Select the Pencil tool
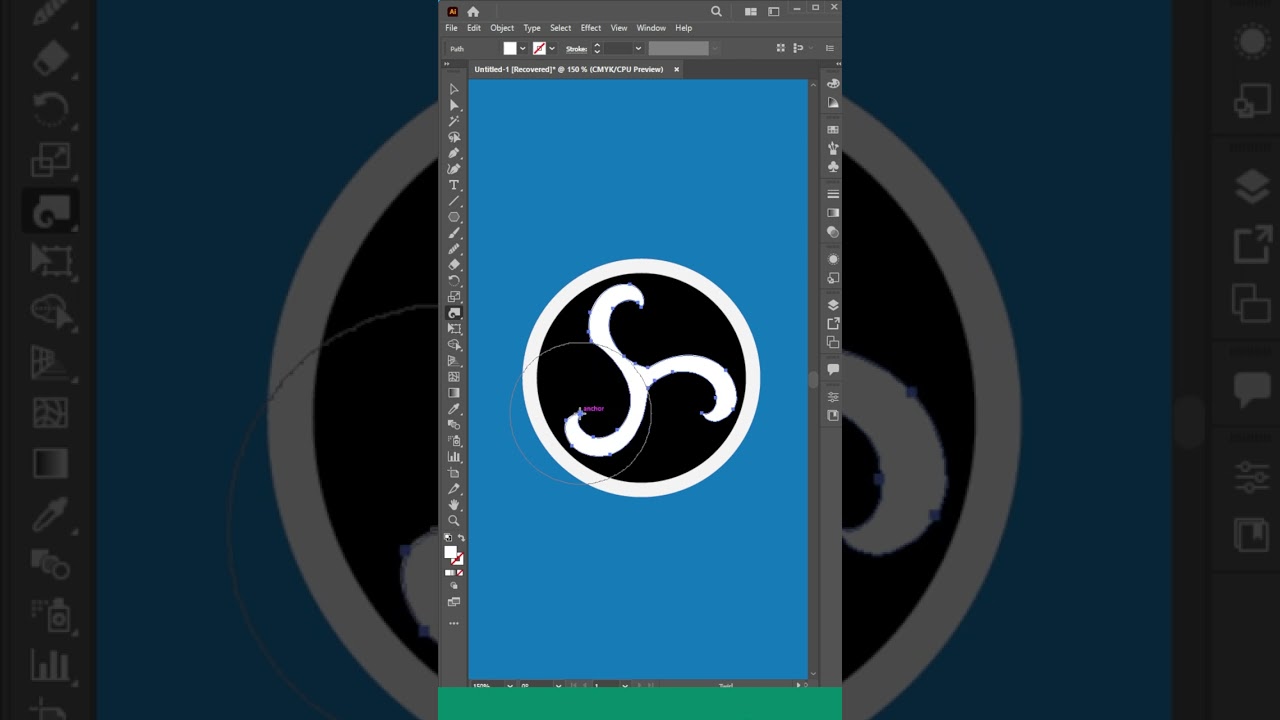This screenshot has height=720, width=1280. 454,249
